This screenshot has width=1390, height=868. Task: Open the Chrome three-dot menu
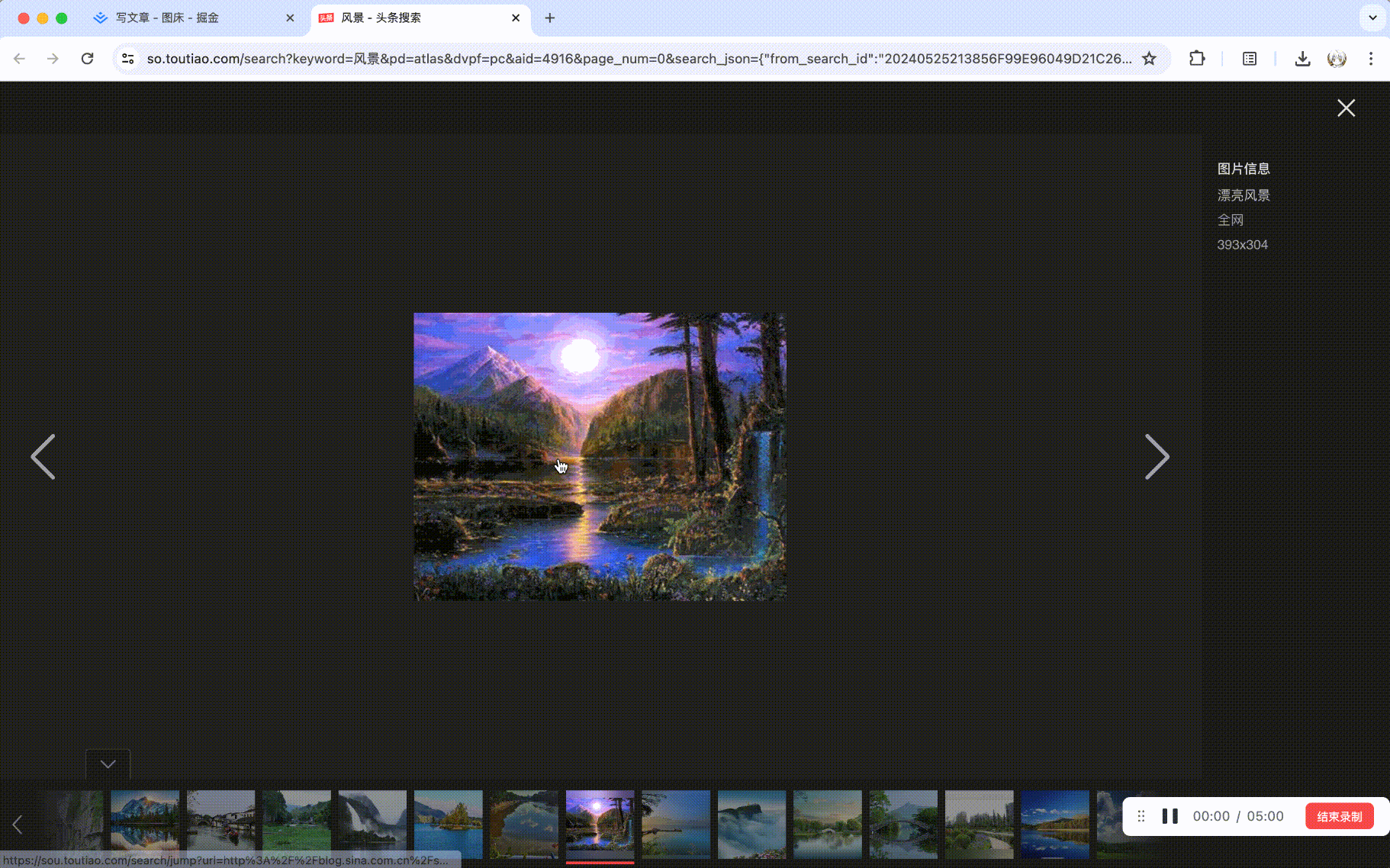1371,59
